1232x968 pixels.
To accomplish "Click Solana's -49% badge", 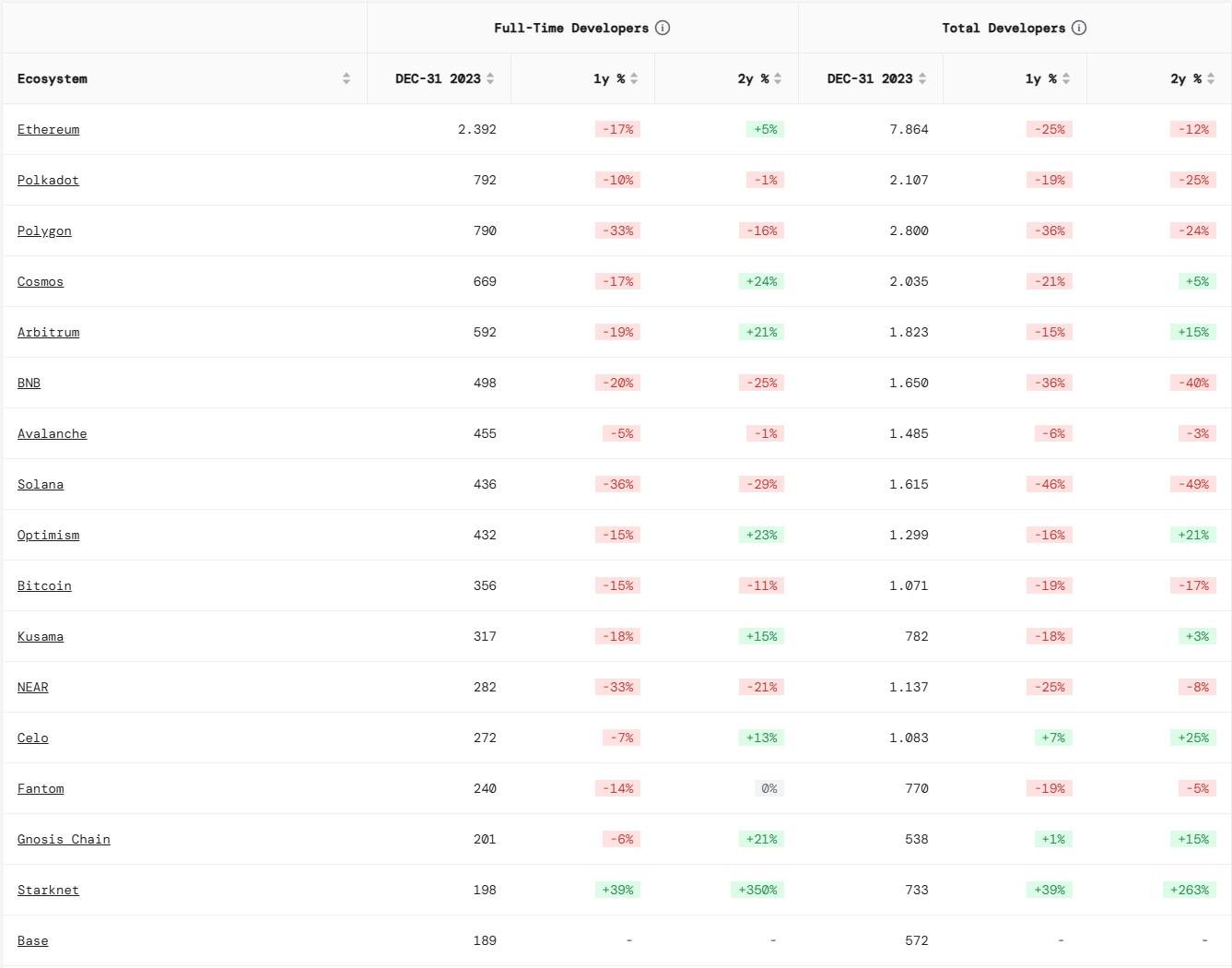I will [1193, 484].
